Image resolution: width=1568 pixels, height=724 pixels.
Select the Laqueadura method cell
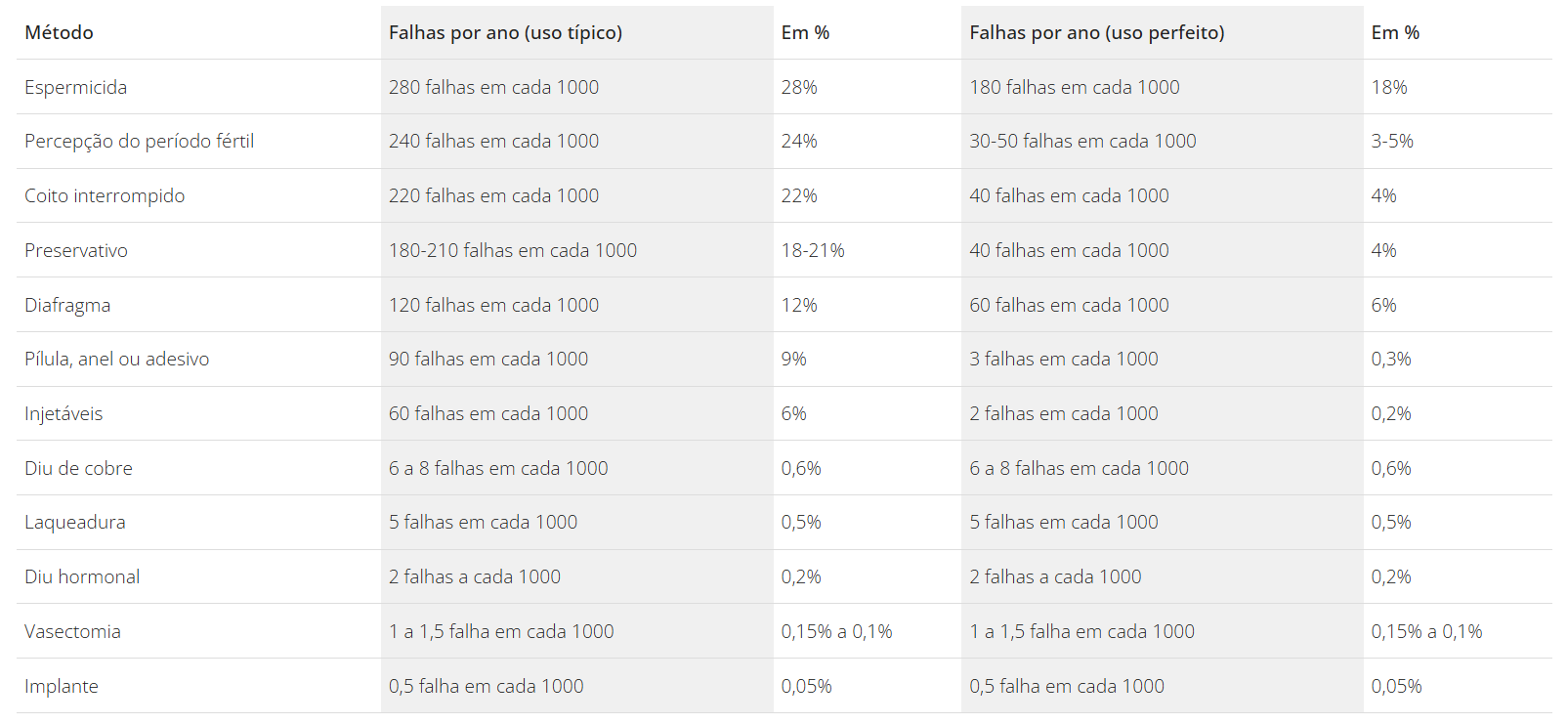tap(75, 522)
